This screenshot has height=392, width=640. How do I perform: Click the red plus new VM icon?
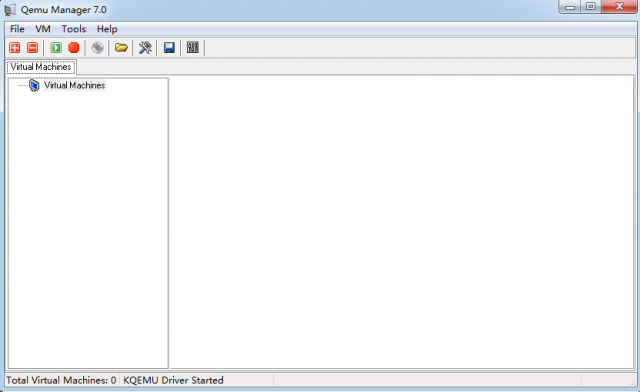(x=15, y=48)
